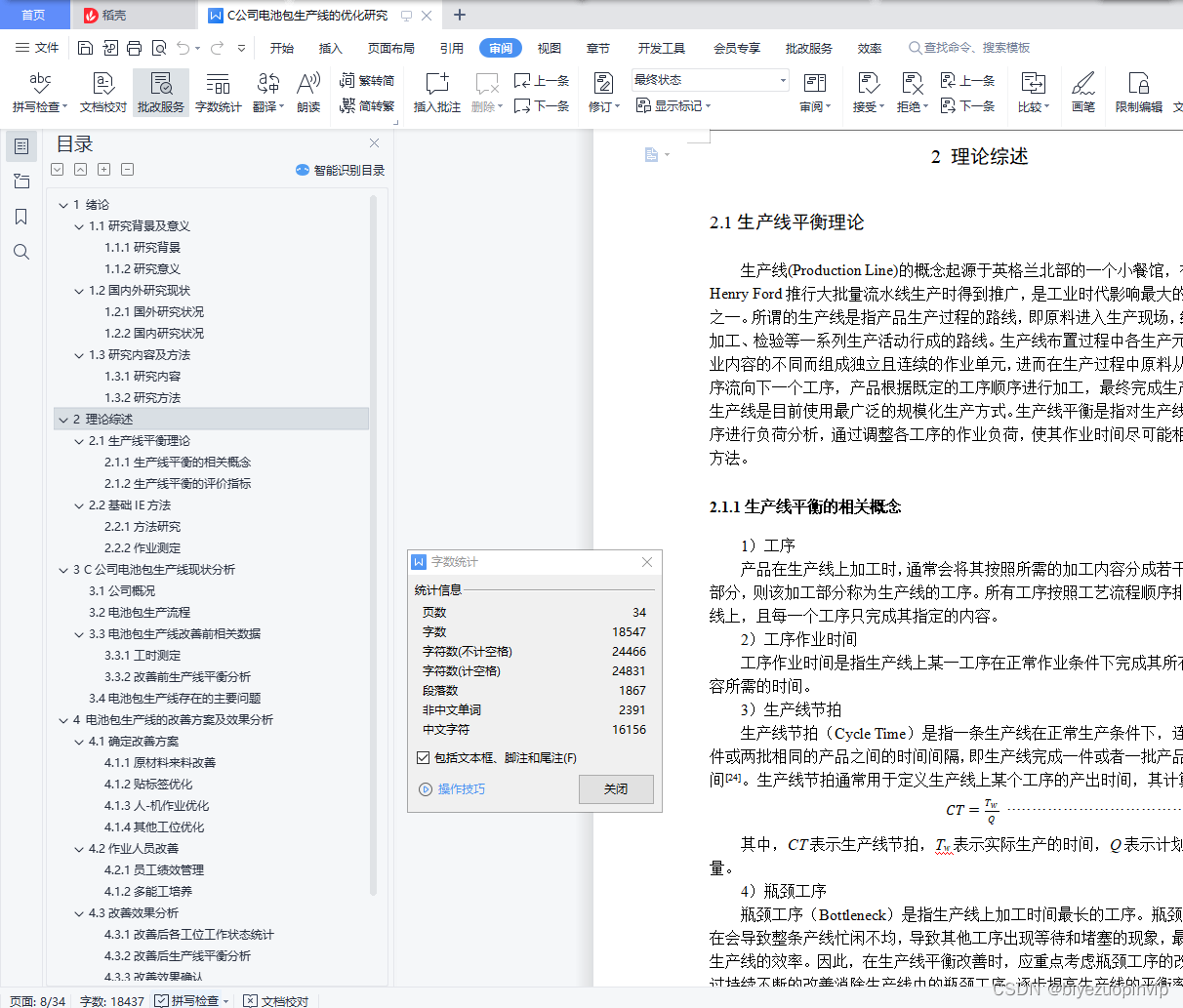The width and height of the screenshot is (1183, 1008).
Task: Open the 页面布局 ribbon tab
Action: click(x=391, y=48)
